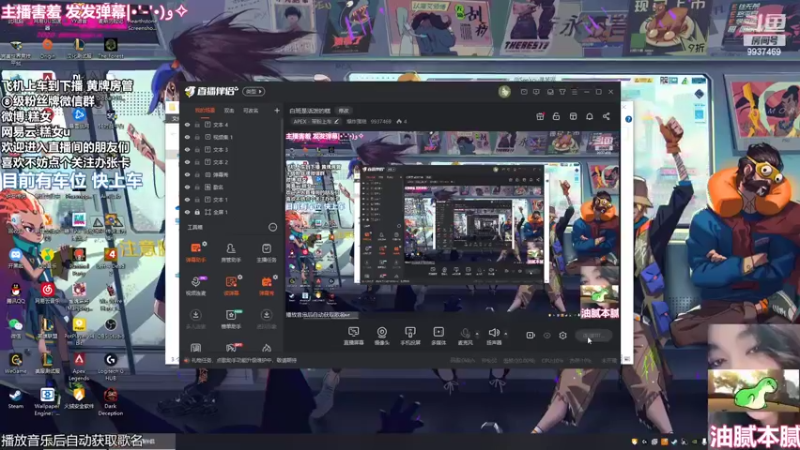This screenshot has height=450, width=800.
Task: Switch to the third scene tab
Action: (251, 110)
